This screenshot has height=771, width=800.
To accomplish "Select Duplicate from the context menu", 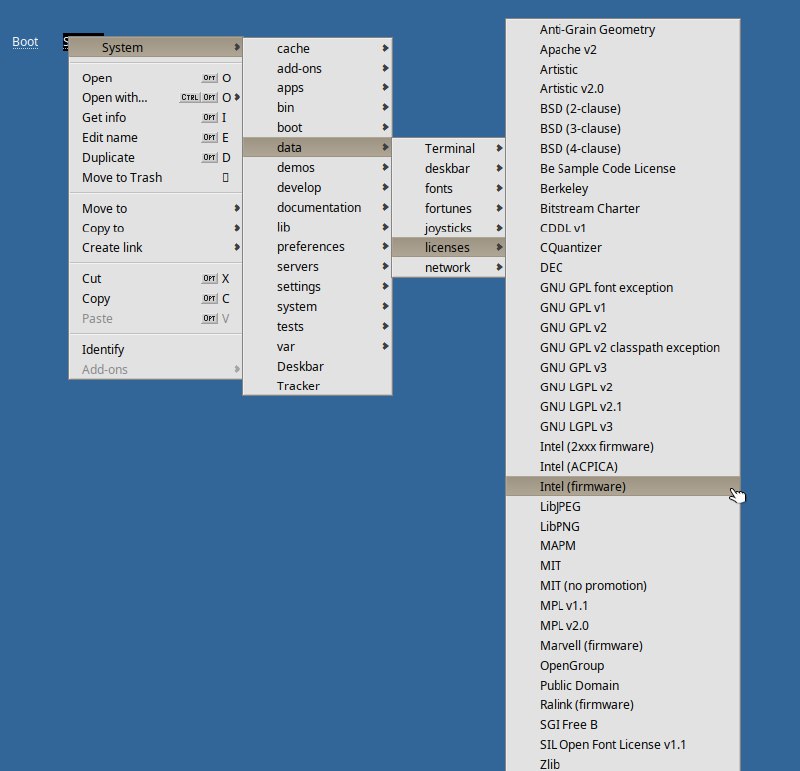I will click(108, 158).
